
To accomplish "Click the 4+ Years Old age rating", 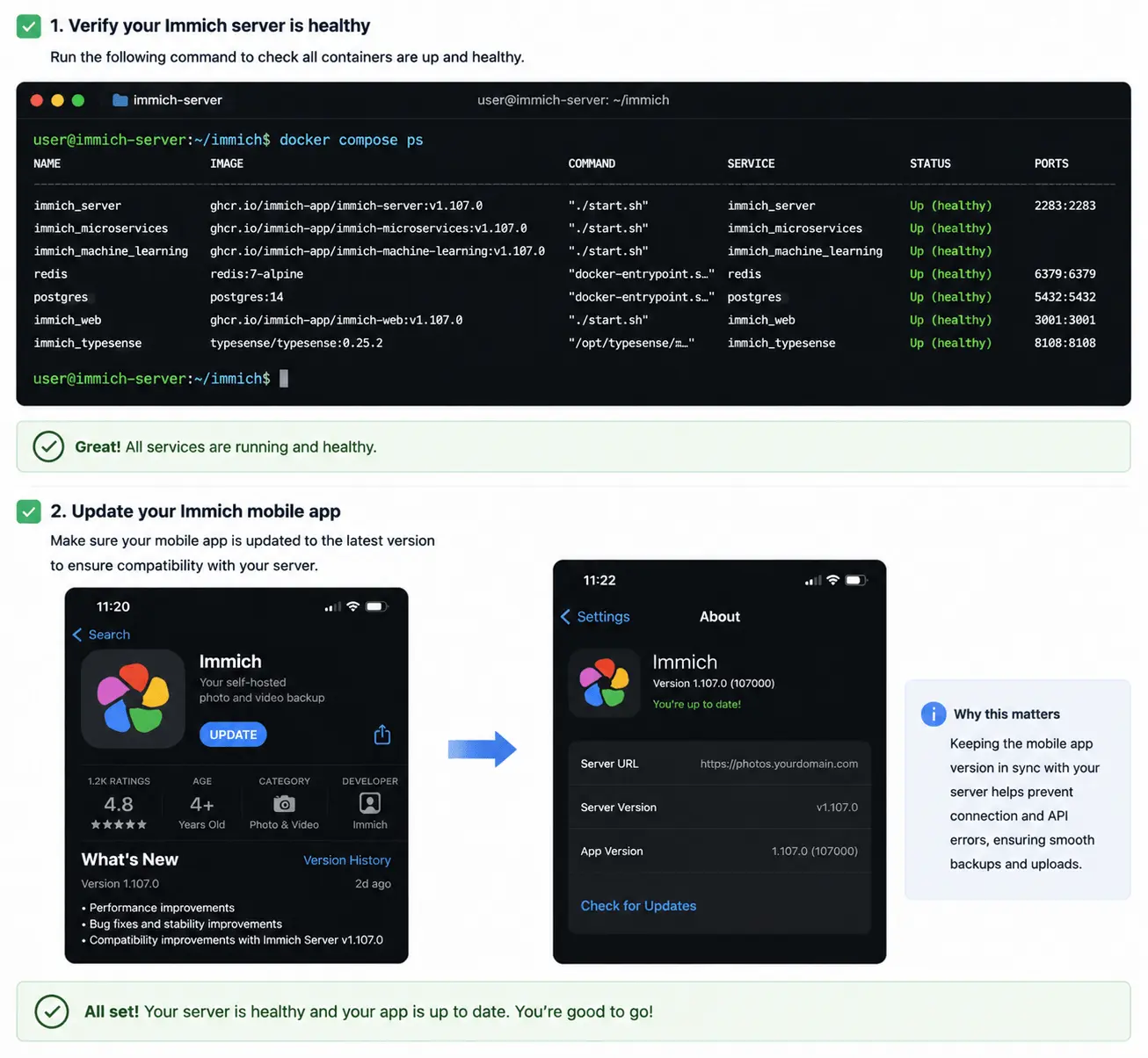I will point(201,814).
